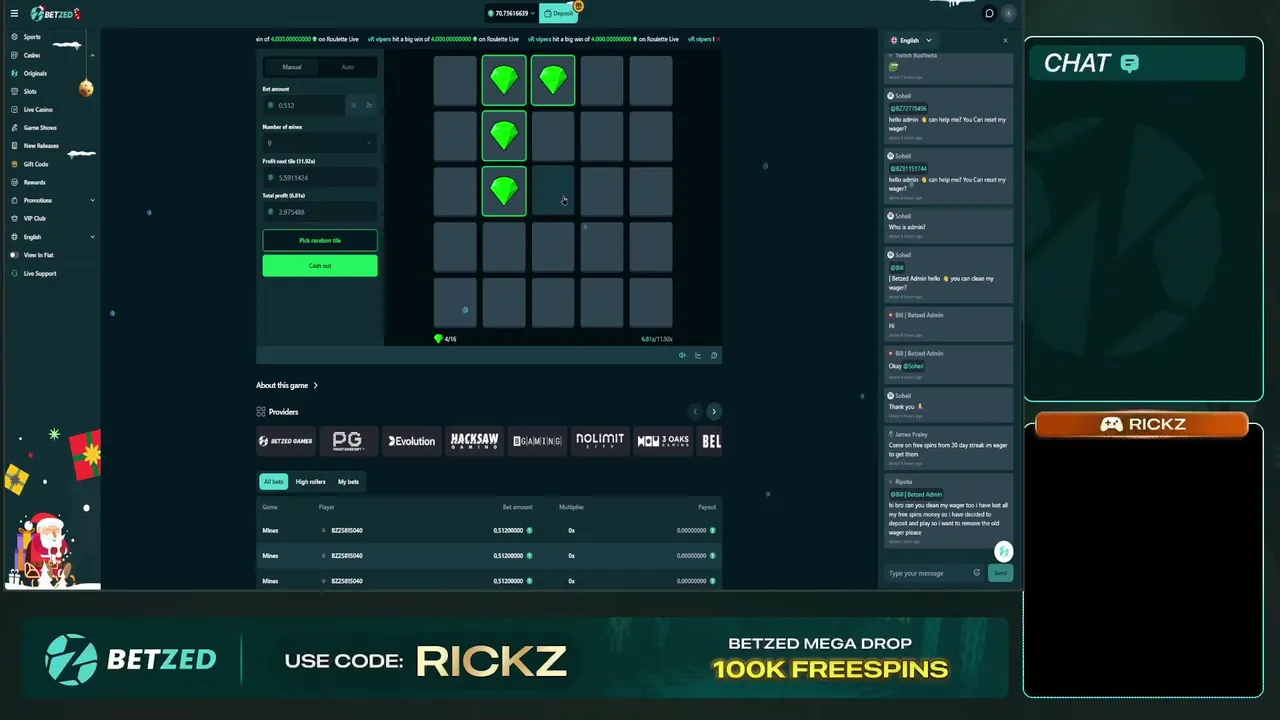Open the Evolution provider logo
The image size is (1280, 720).
[411, 441]
